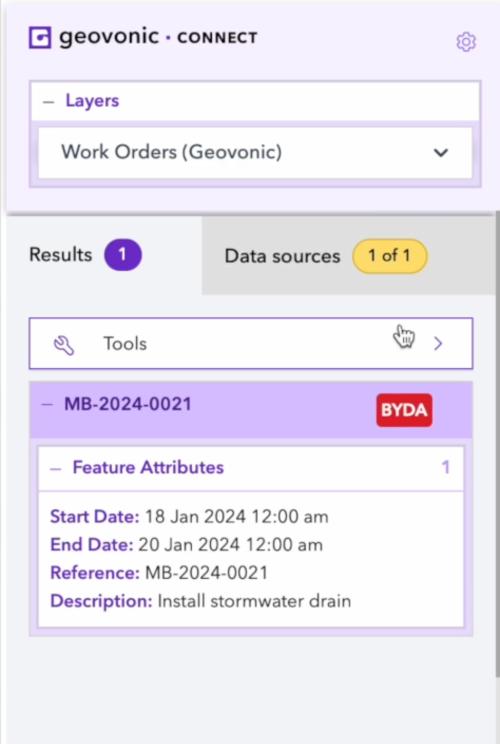The width and height of the screenshot is (500, 744).
Task: Expand Tools using the right chevron
Action: tap(438, 344)
